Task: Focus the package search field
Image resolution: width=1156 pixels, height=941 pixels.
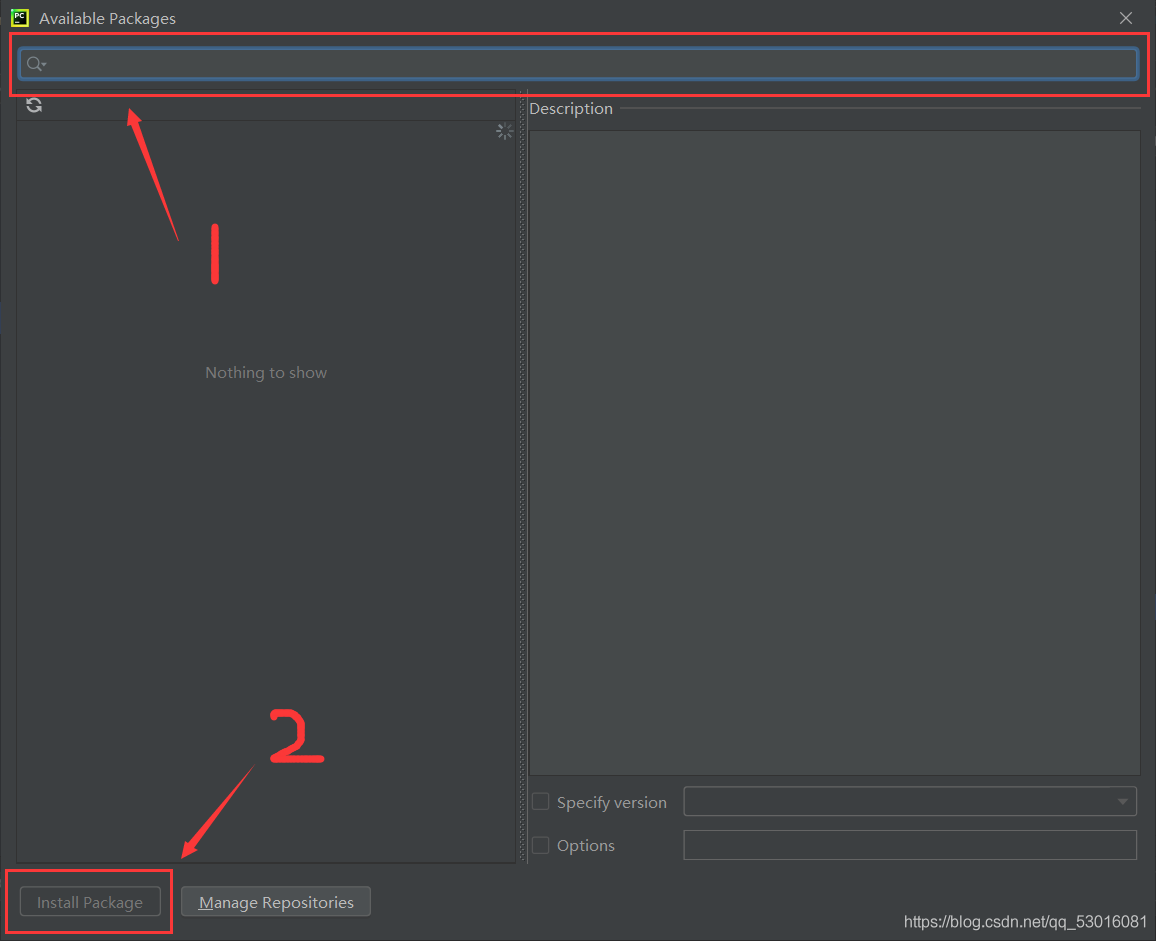Action: click(590, 64)
